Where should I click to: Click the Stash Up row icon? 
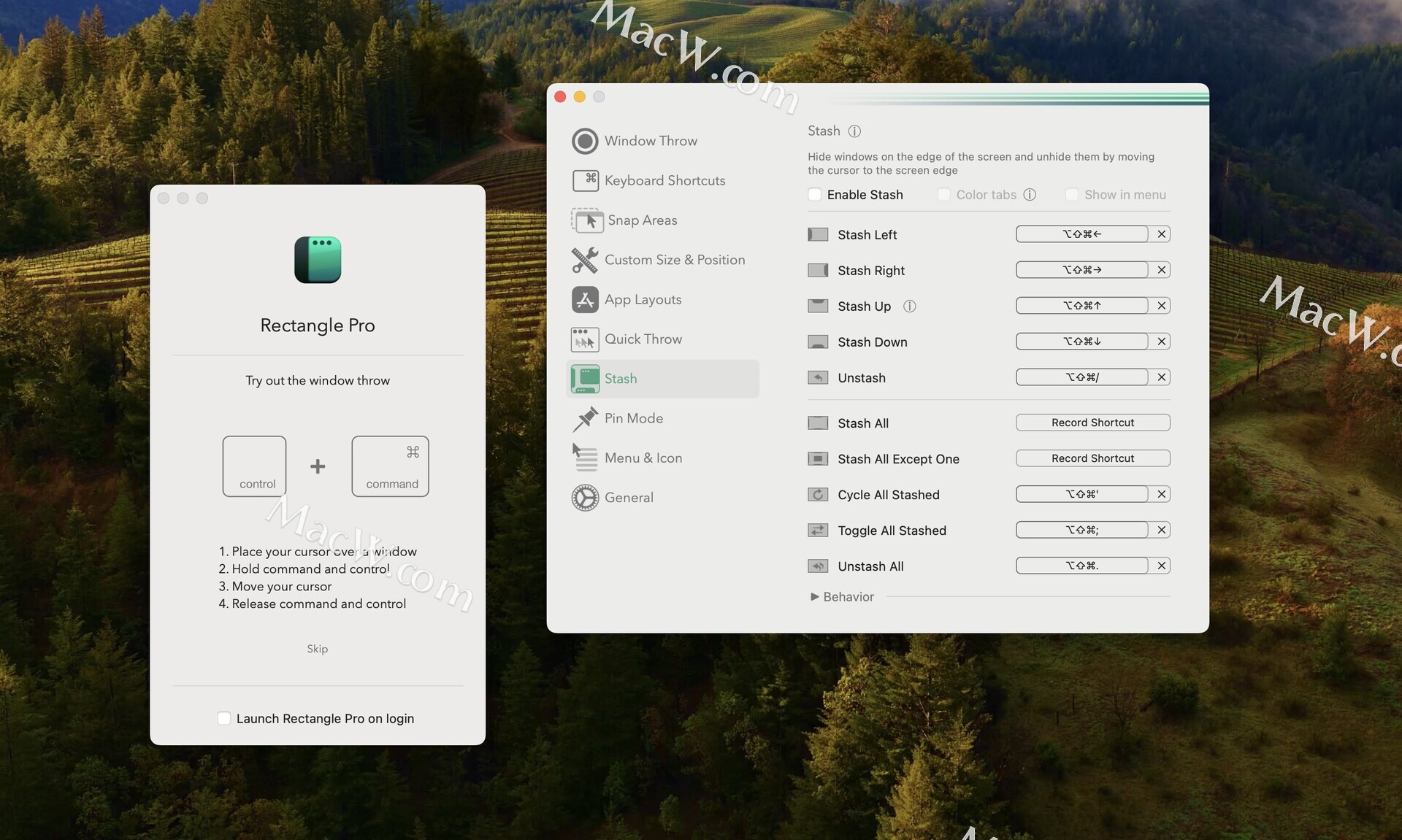(818, 306)
